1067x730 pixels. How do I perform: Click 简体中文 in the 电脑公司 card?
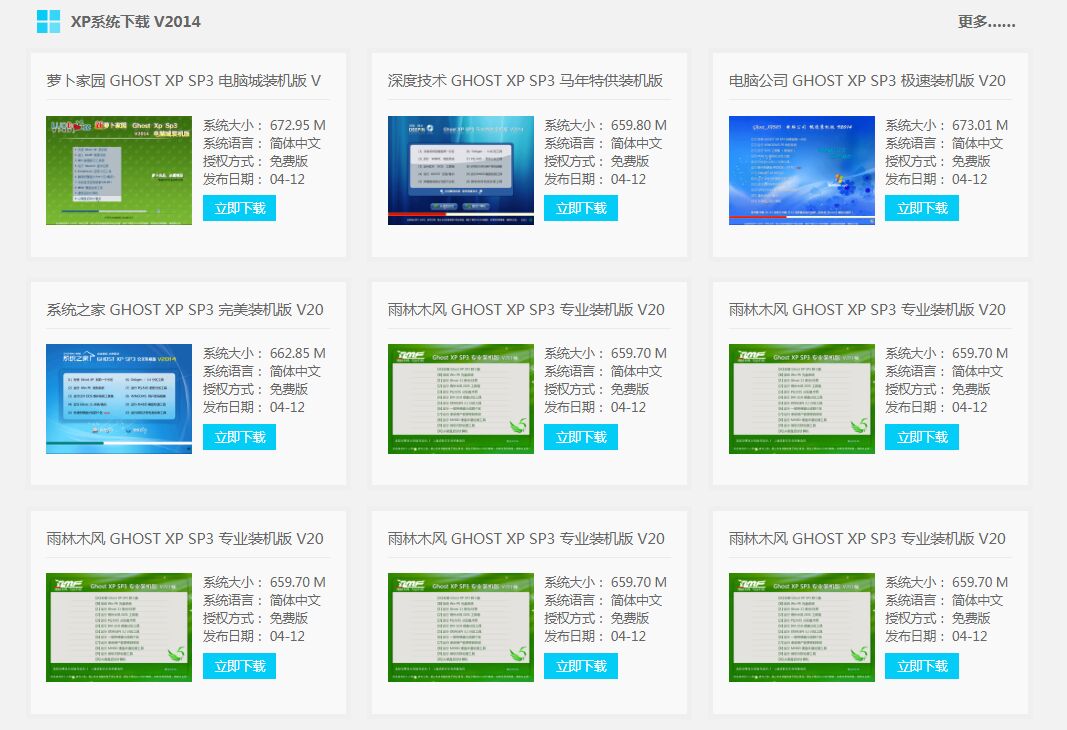click(x=977, y=144)
